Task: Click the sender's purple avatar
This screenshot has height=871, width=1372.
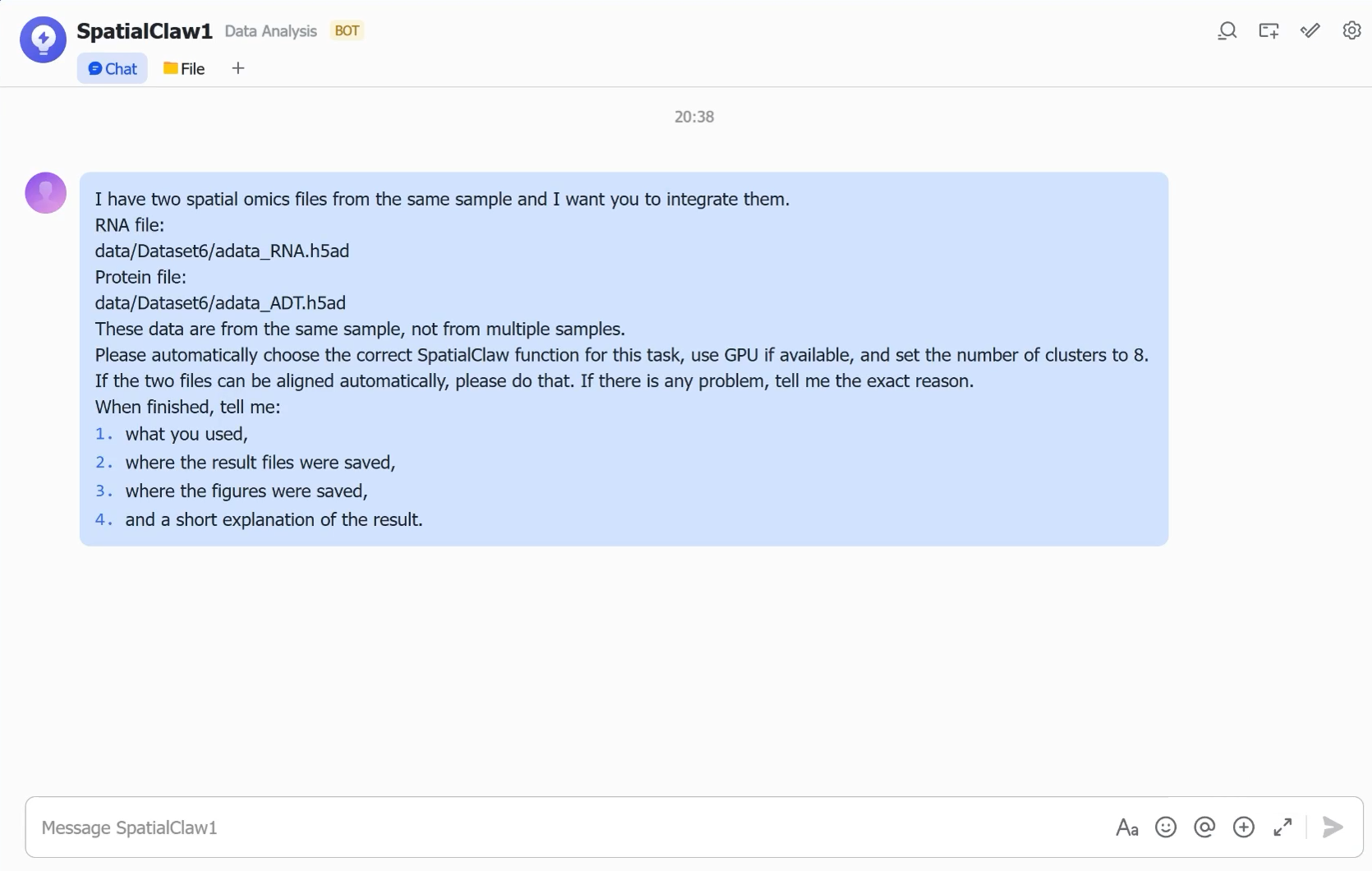Action: [x=46, y=193]
